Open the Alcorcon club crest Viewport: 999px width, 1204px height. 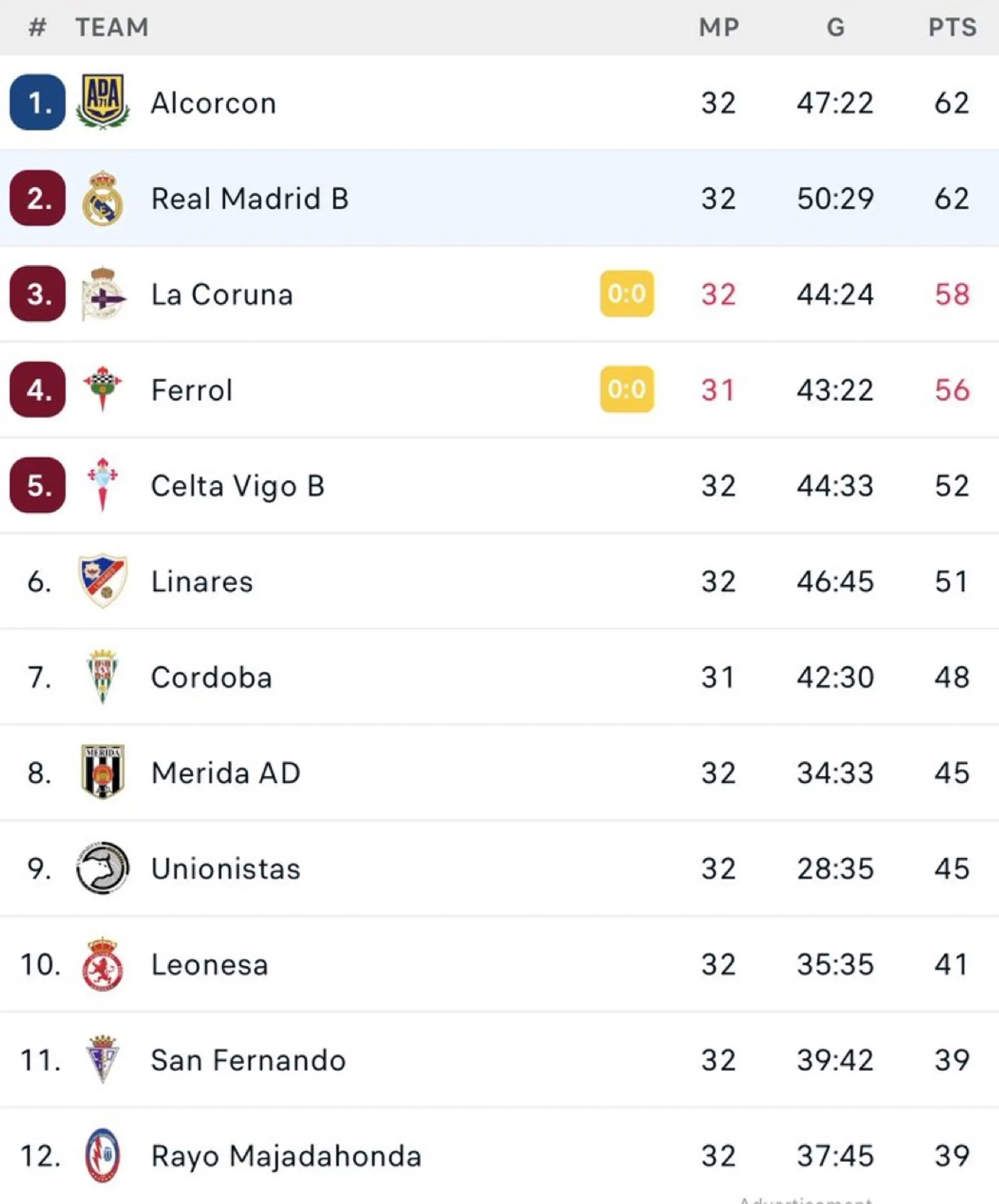click(103, 102)
